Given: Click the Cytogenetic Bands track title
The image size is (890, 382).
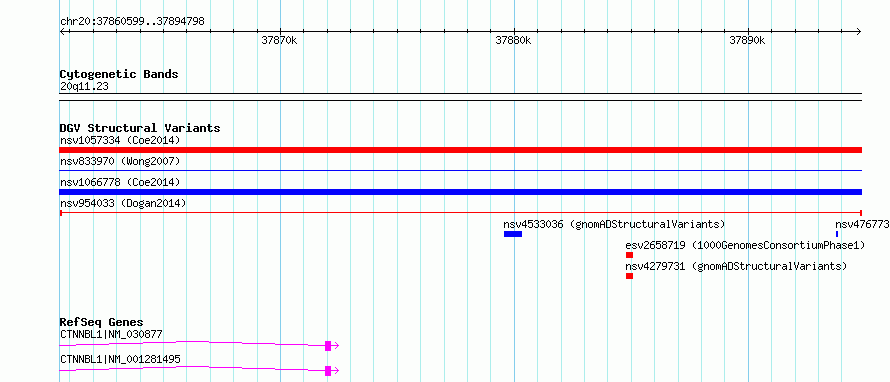Looking at the screenshot, I should point(119,74).
